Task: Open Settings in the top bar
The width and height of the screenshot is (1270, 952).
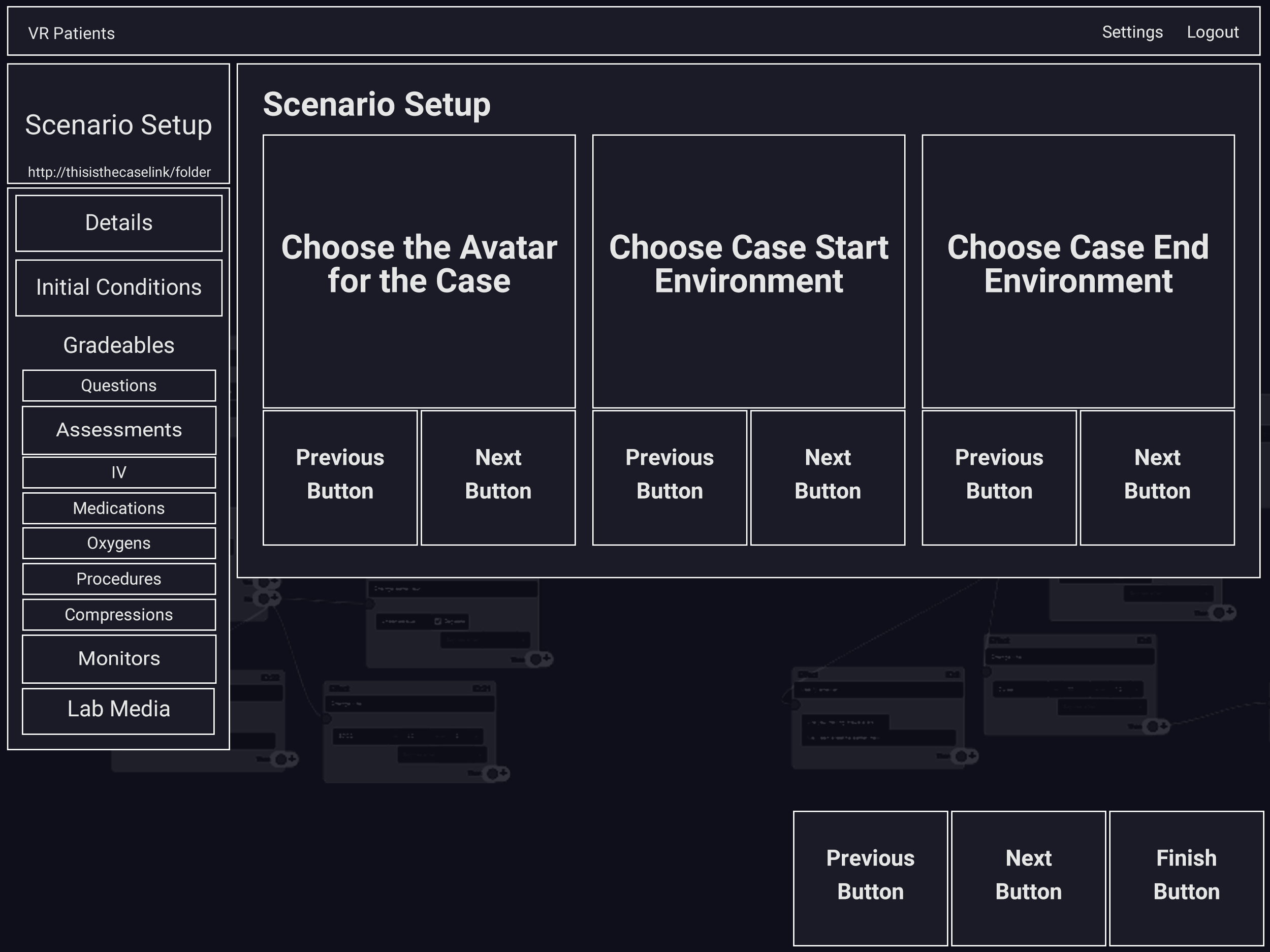Action: click(x=1132, y=32)
